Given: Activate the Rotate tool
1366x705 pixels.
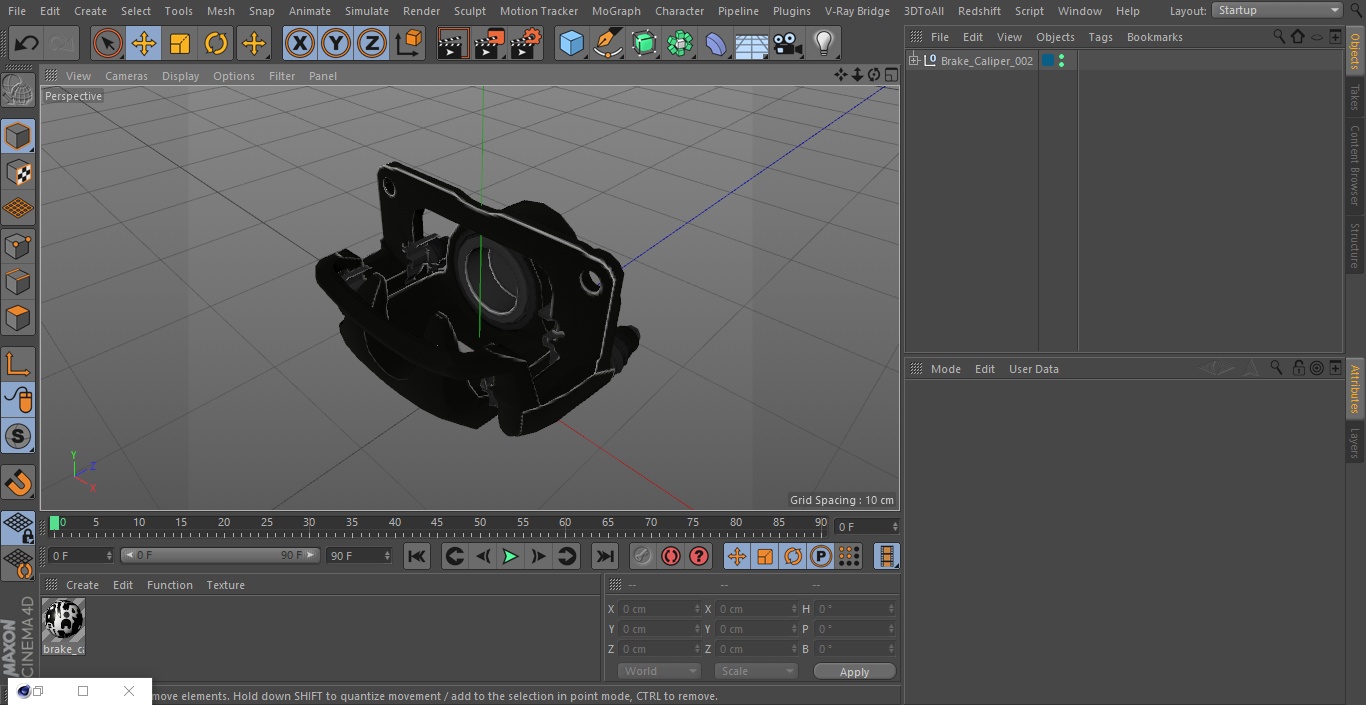Looking at the screenshot, I should coord(216,44).
